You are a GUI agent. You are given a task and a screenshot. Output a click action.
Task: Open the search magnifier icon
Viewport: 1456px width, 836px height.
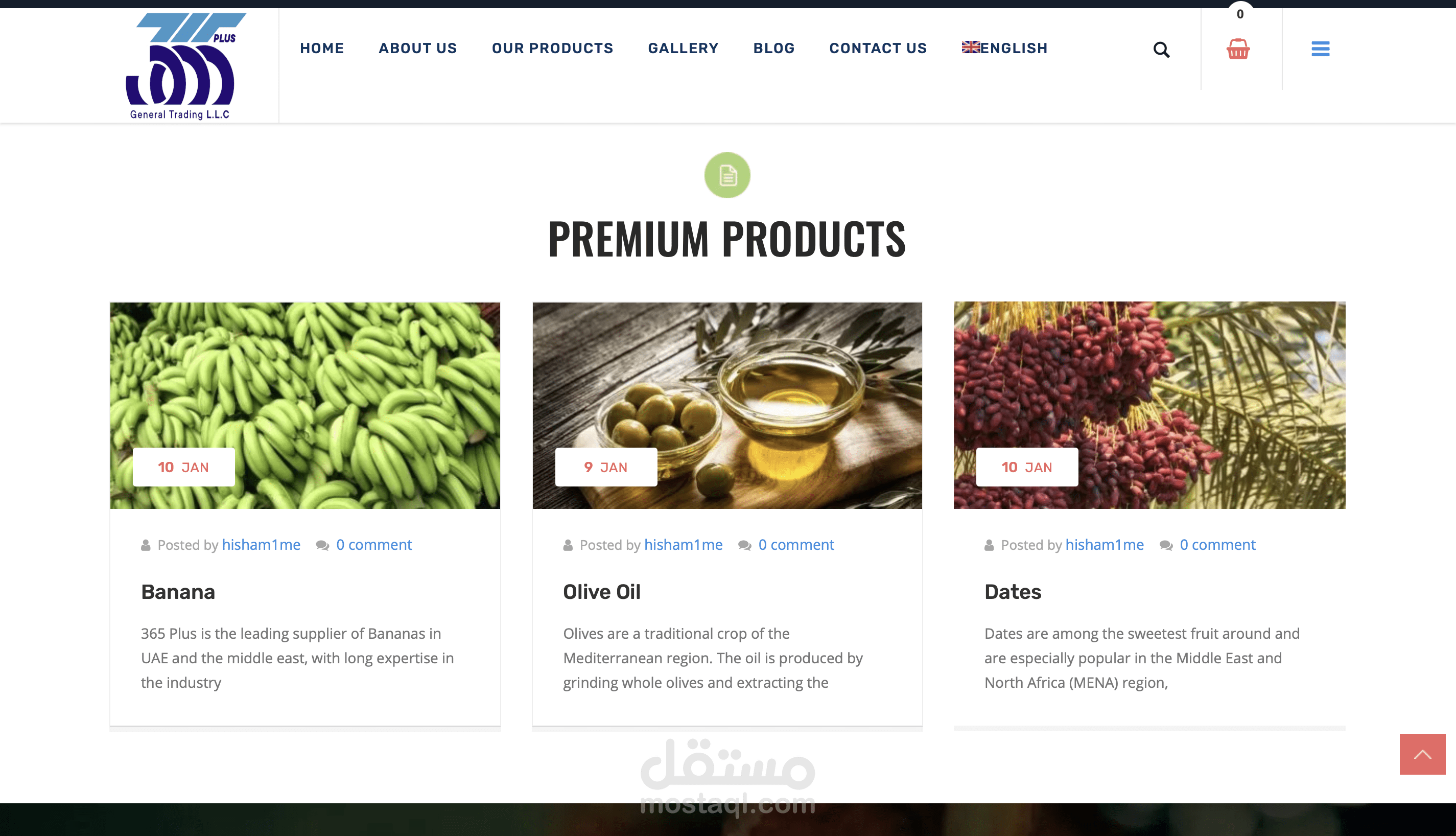click(1161, 50)
